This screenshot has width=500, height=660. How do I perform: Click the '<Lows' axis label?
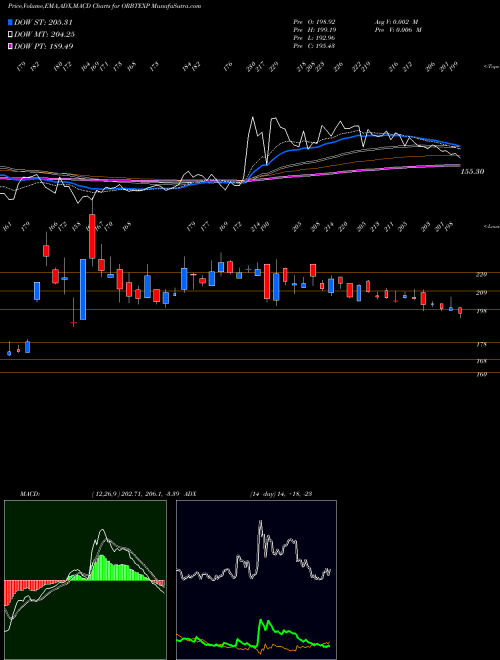click(491, 226)
